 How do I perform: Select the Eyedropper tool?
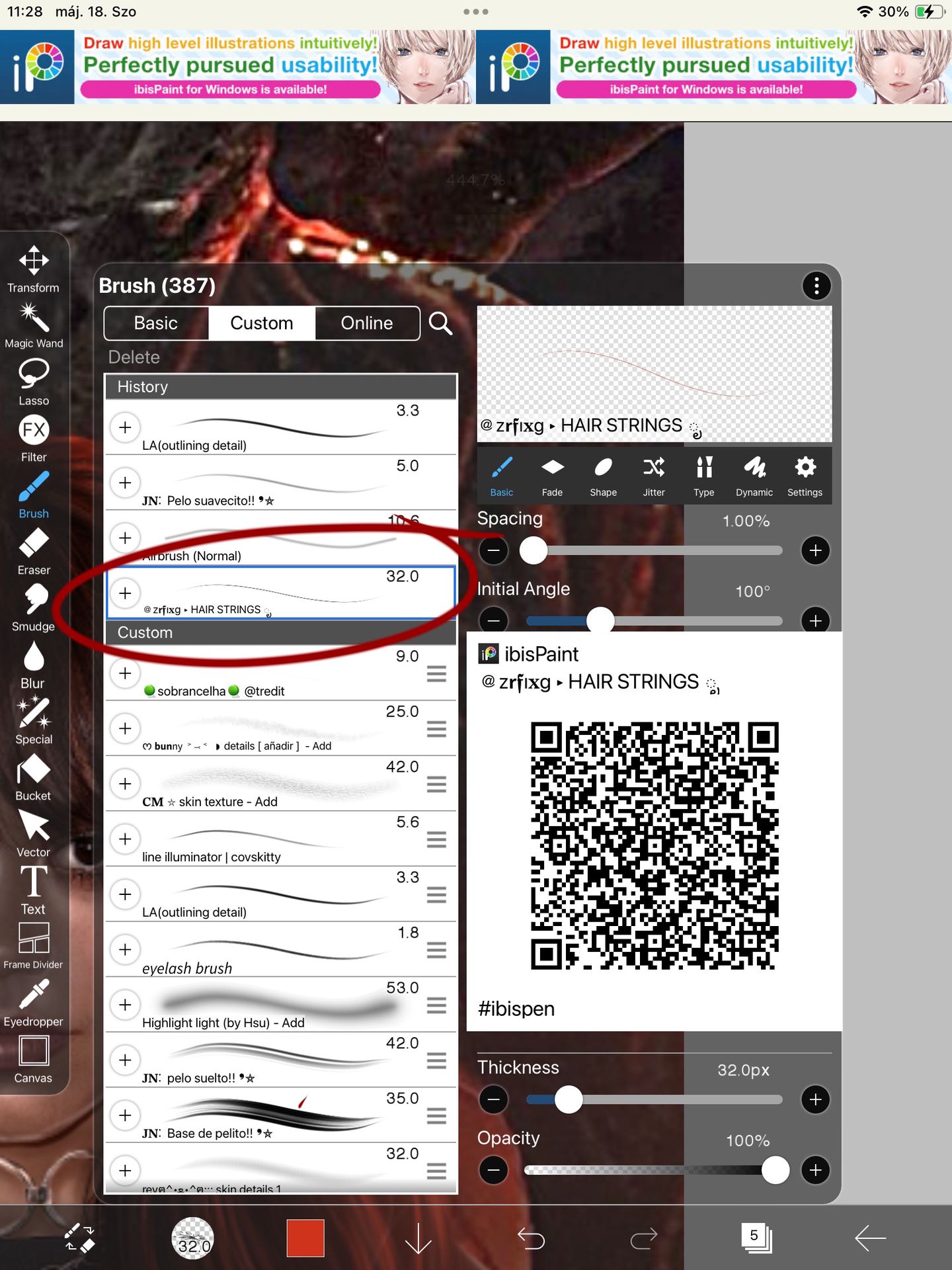coord(34,1003)
